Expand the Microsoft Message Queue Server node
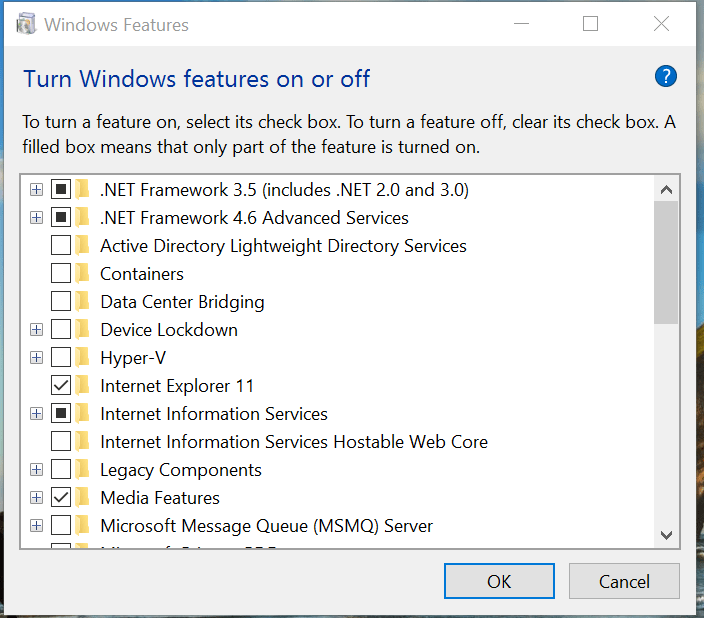 tap(36, 525)
